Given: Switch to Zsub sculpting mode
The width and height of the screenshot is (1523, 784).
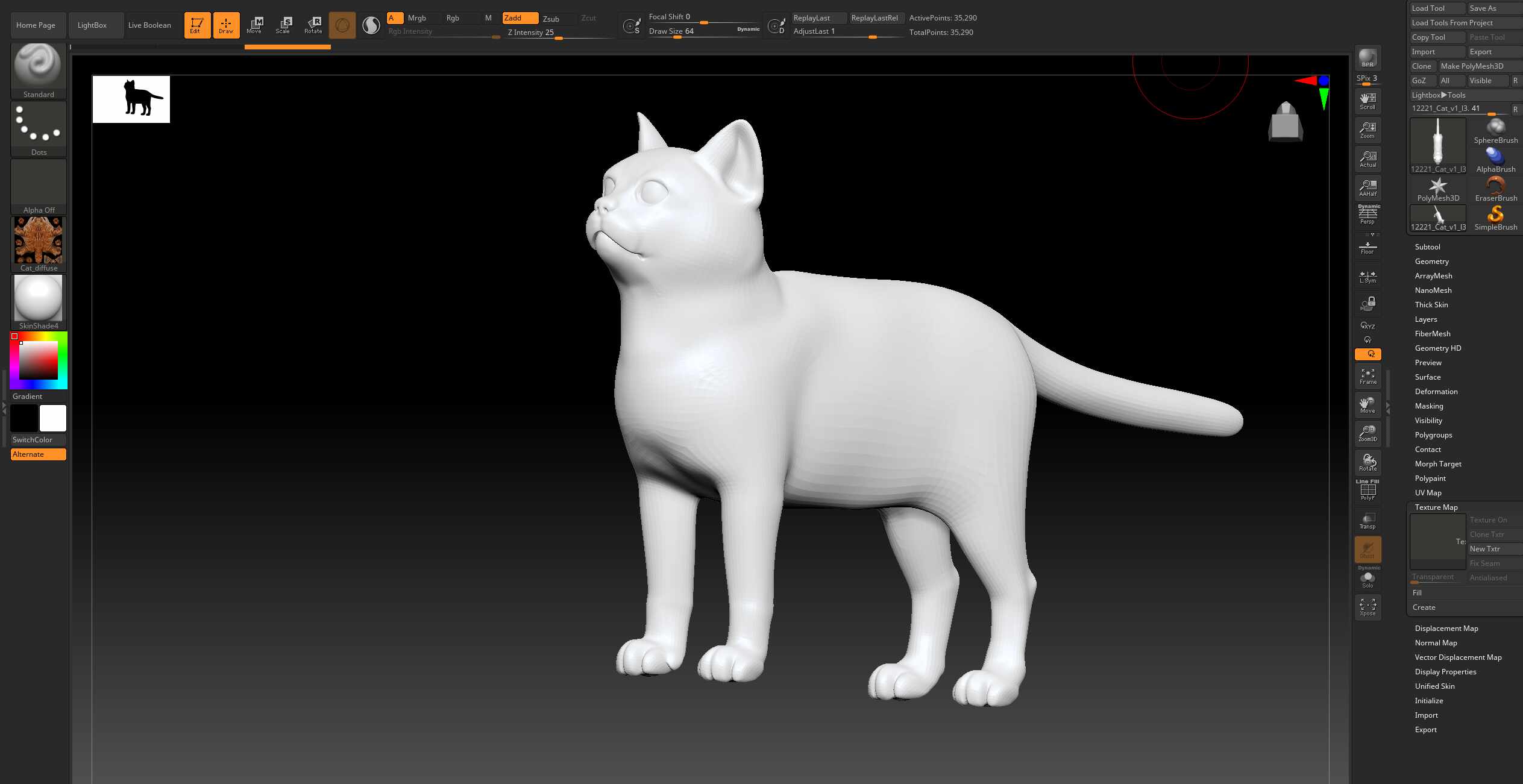Looking at the screenshot, I should coord(551,19).
